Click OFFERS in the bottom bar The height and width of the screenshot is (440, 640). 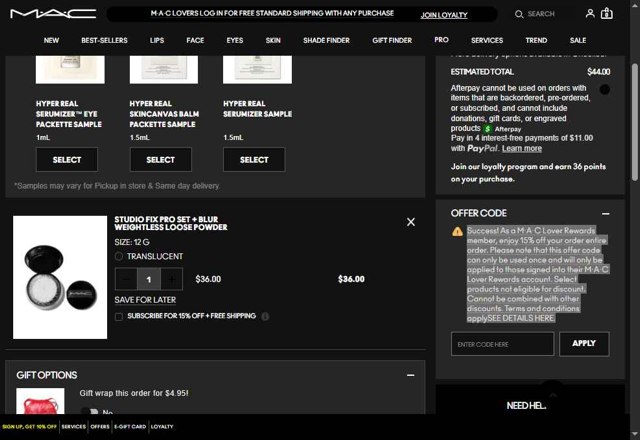click(x=100, y=427)
